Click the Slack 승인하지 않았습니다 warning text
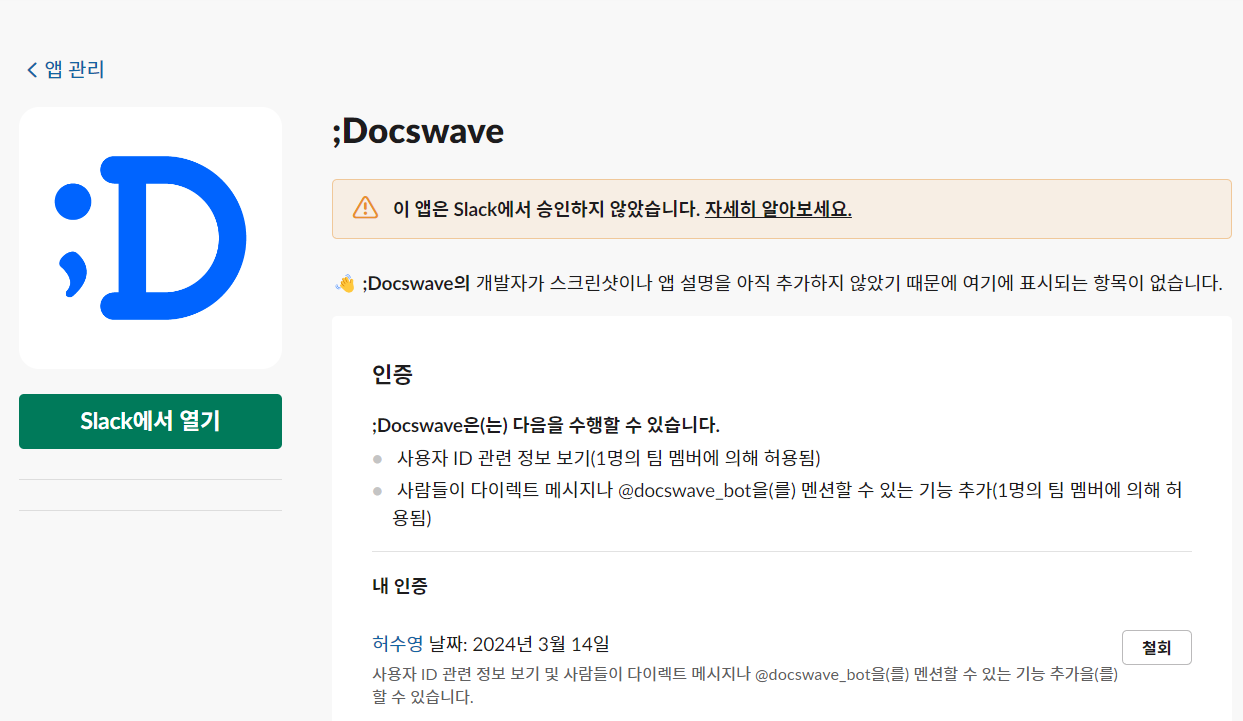The image size is (1243, 721). point(545,209)
